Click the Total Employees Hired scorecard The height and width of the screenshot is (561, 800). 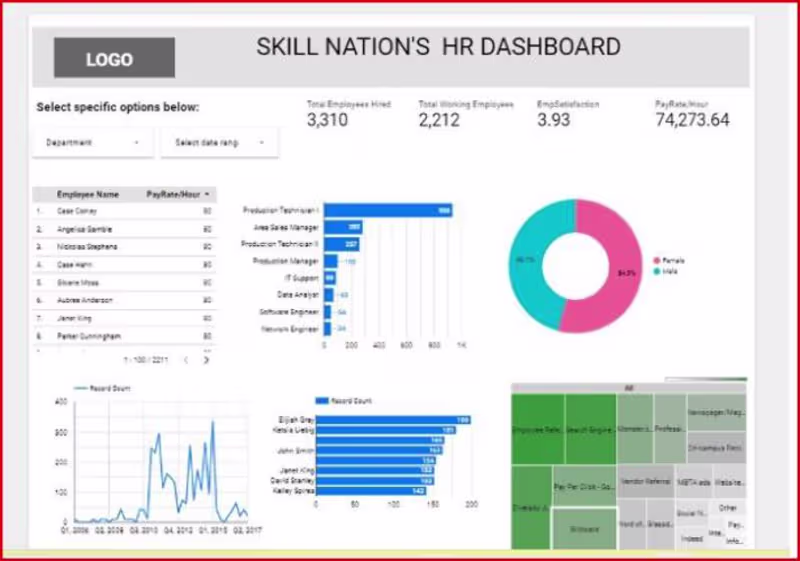click(349, 114)
